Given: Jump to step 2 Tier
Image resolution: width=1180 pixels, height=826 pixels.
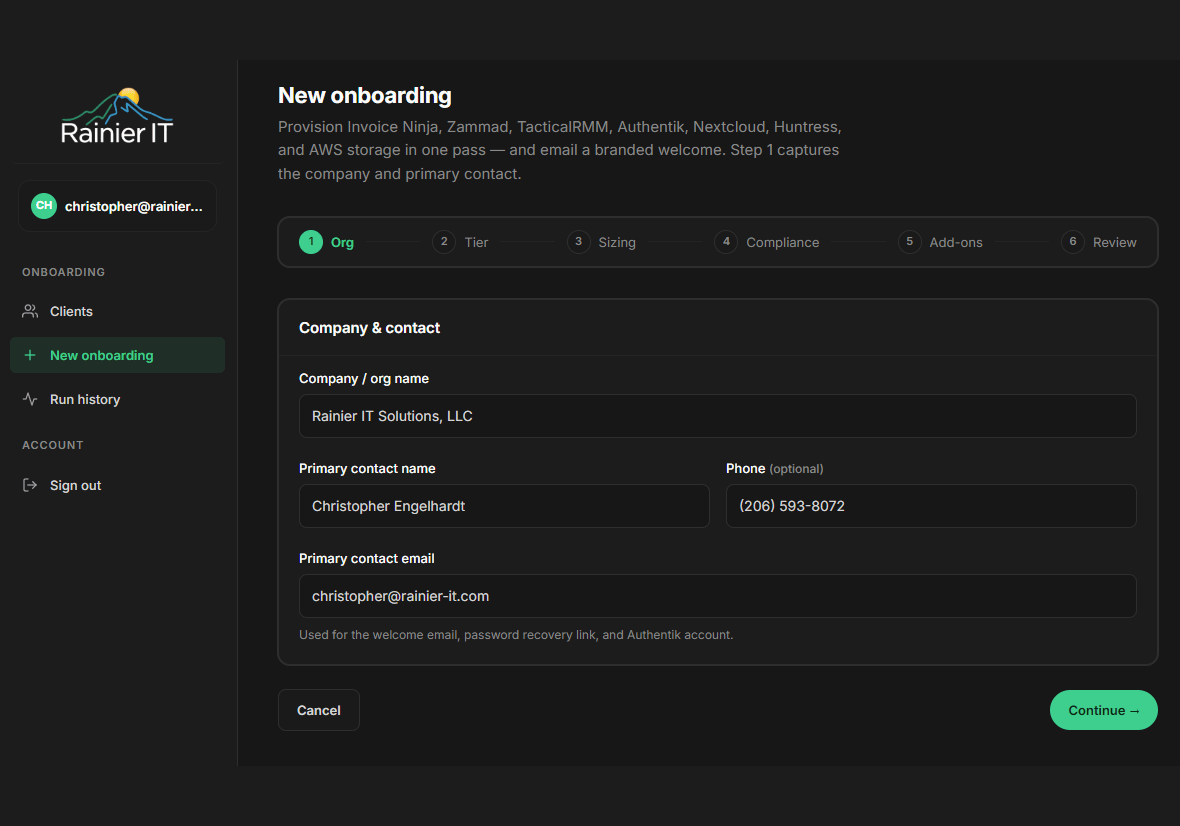Looking at the screenshot, I should click(x=461, y=242).
